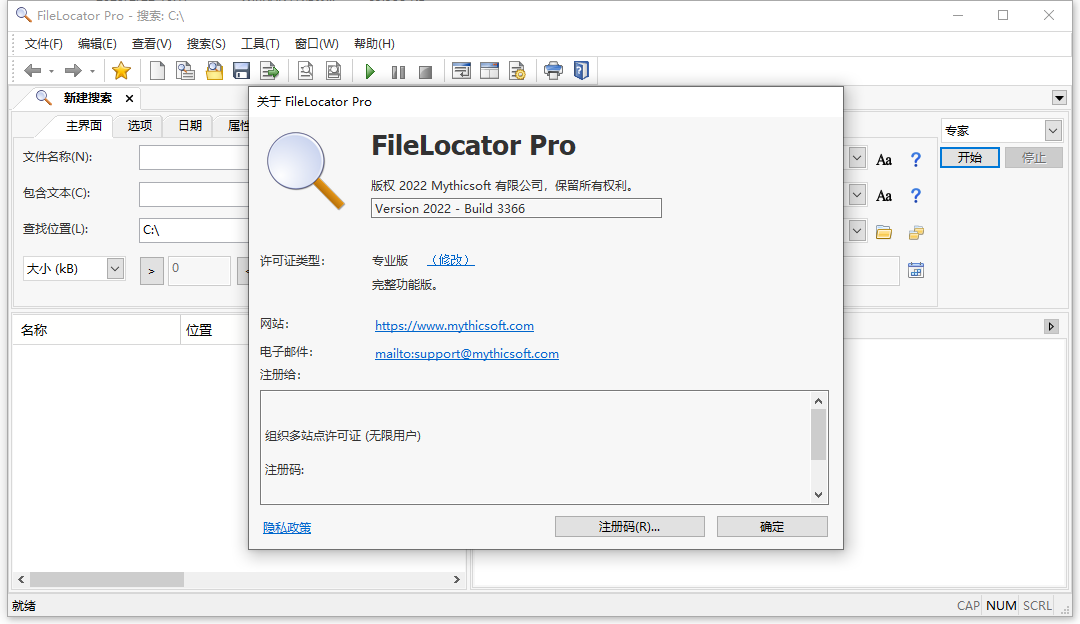This screenshot has width=1080, height=624.
Task: Stop the search with the stop icon
Action: click(425, 70)
